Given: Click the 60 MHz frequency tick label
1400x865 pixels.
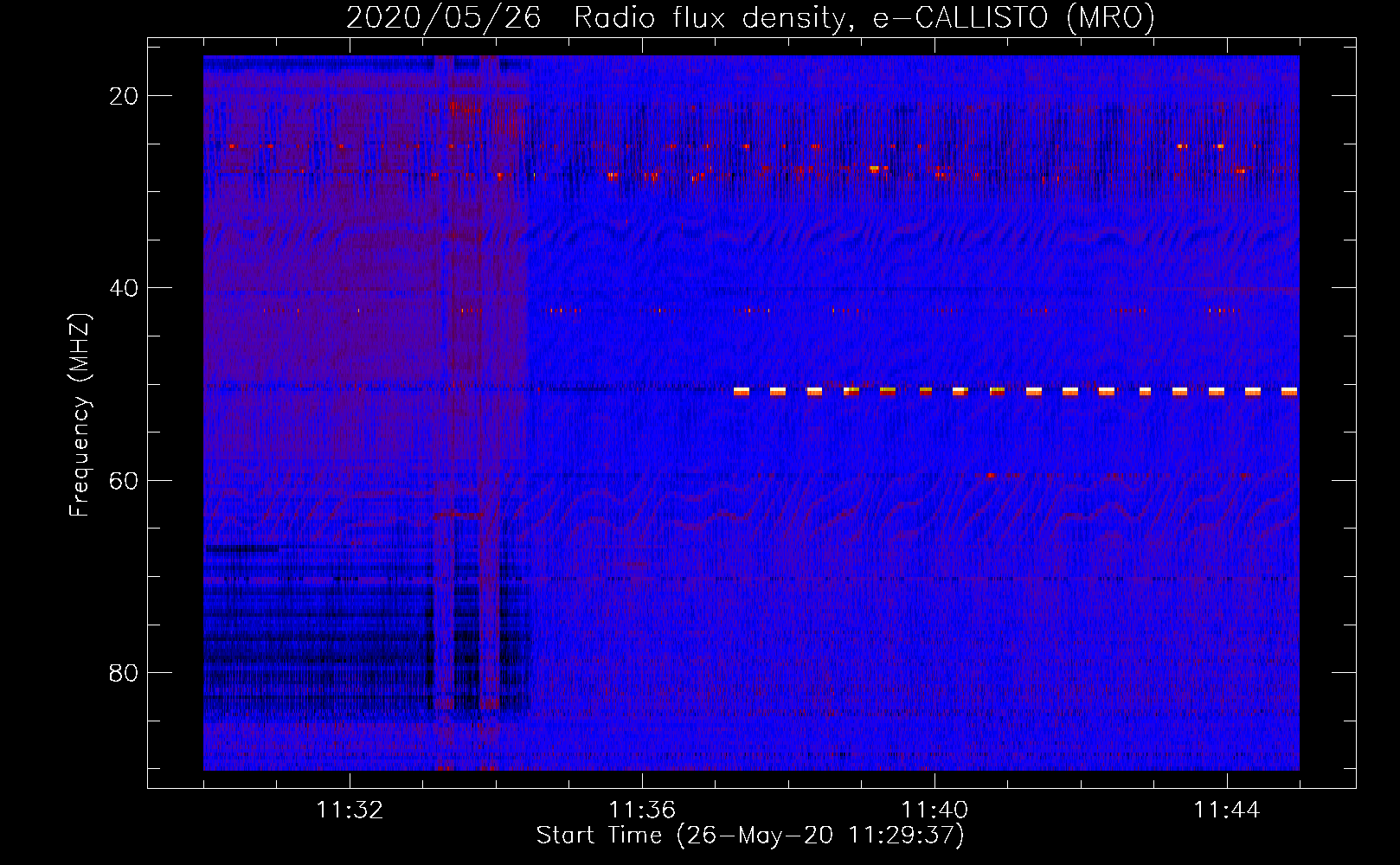Looking at the screenshot, I should tap(124, 480).
